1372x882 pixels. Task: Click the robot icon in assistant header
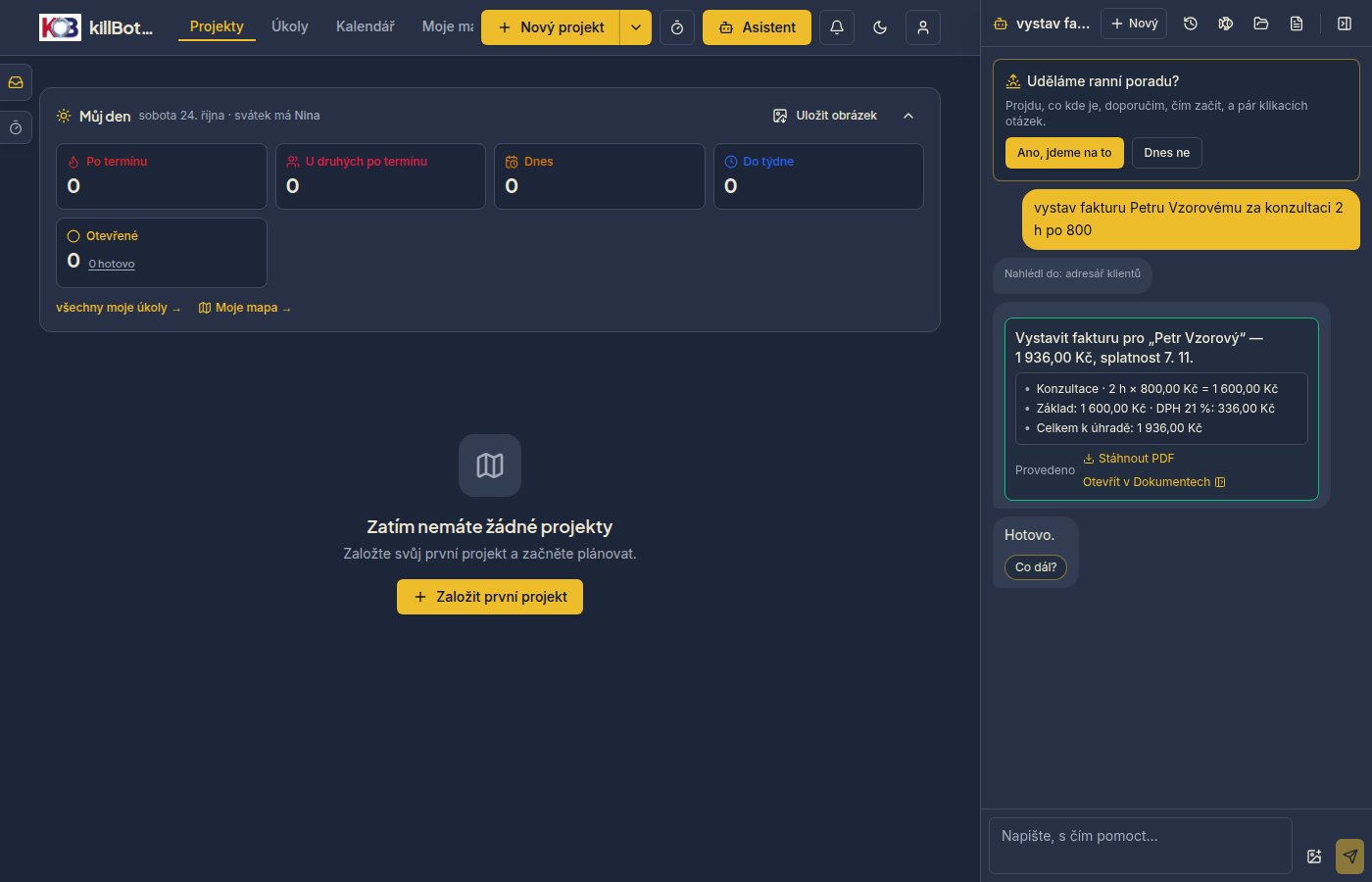coord(1001,24)
